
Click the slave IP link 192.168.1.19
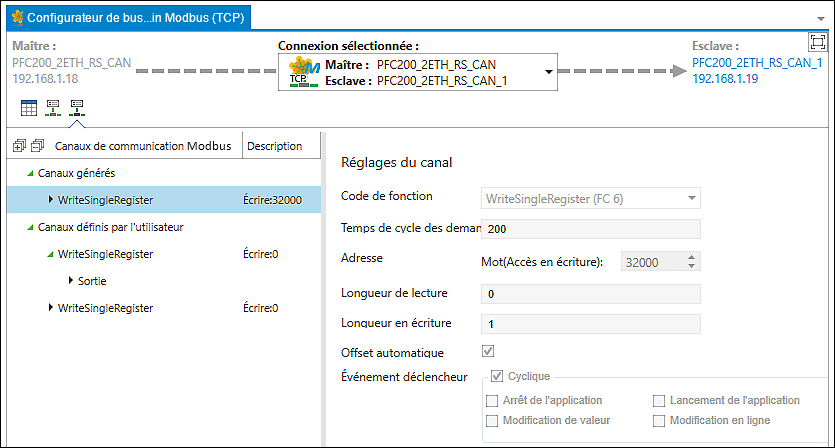coord(725,79)
